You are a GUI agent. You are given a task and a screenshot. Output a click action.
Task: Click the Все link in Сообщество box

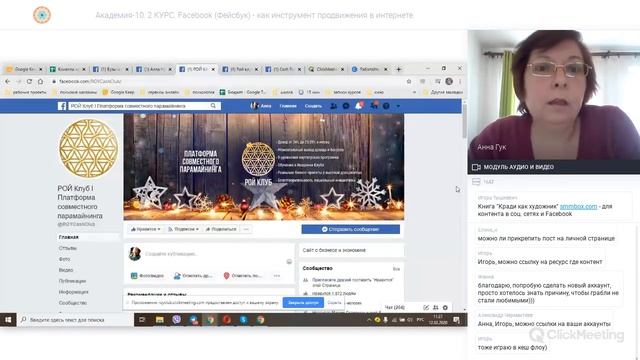396,269
